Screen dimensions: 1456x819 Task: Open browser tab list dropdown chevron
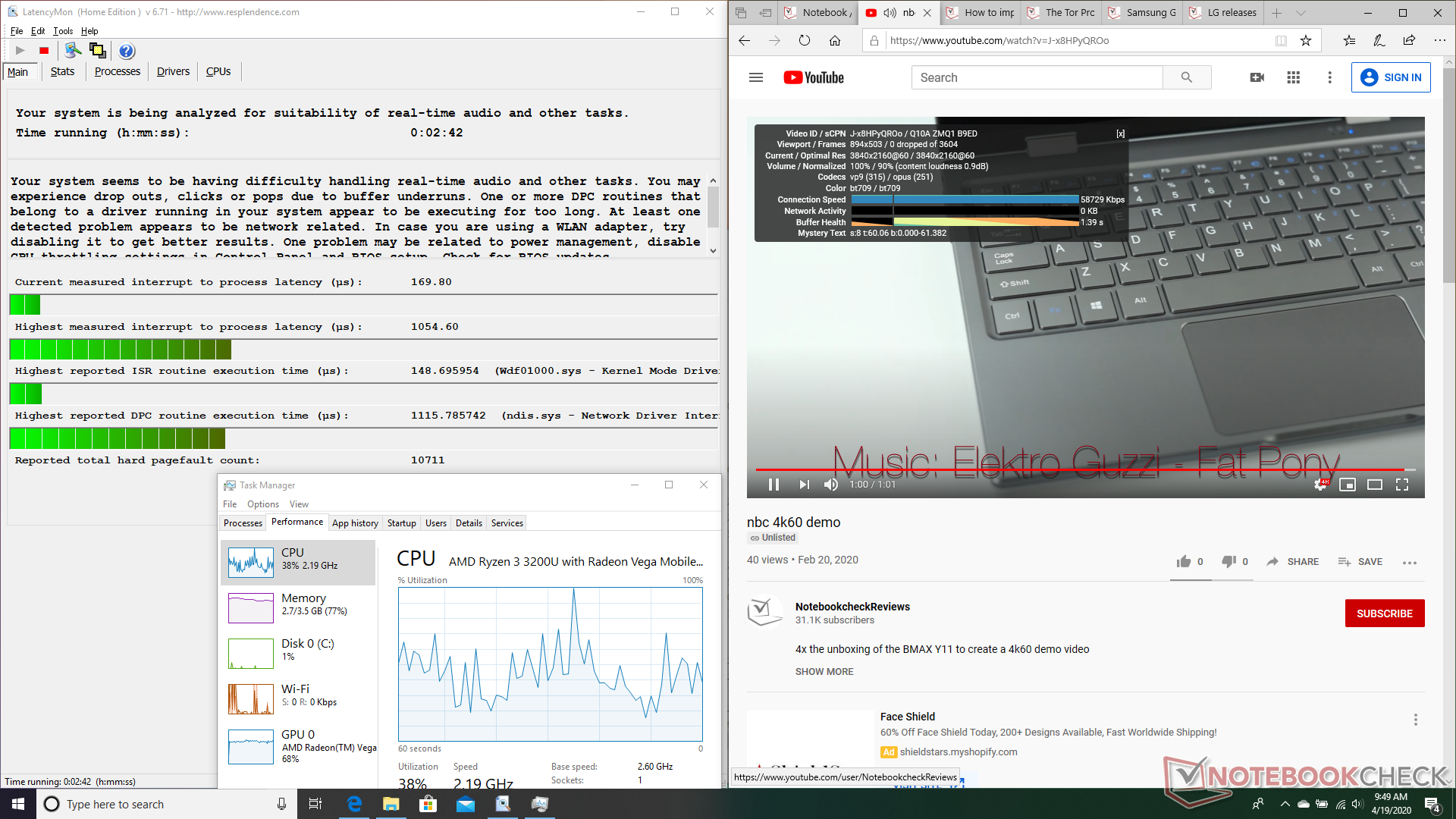[x=1301, y=13]
